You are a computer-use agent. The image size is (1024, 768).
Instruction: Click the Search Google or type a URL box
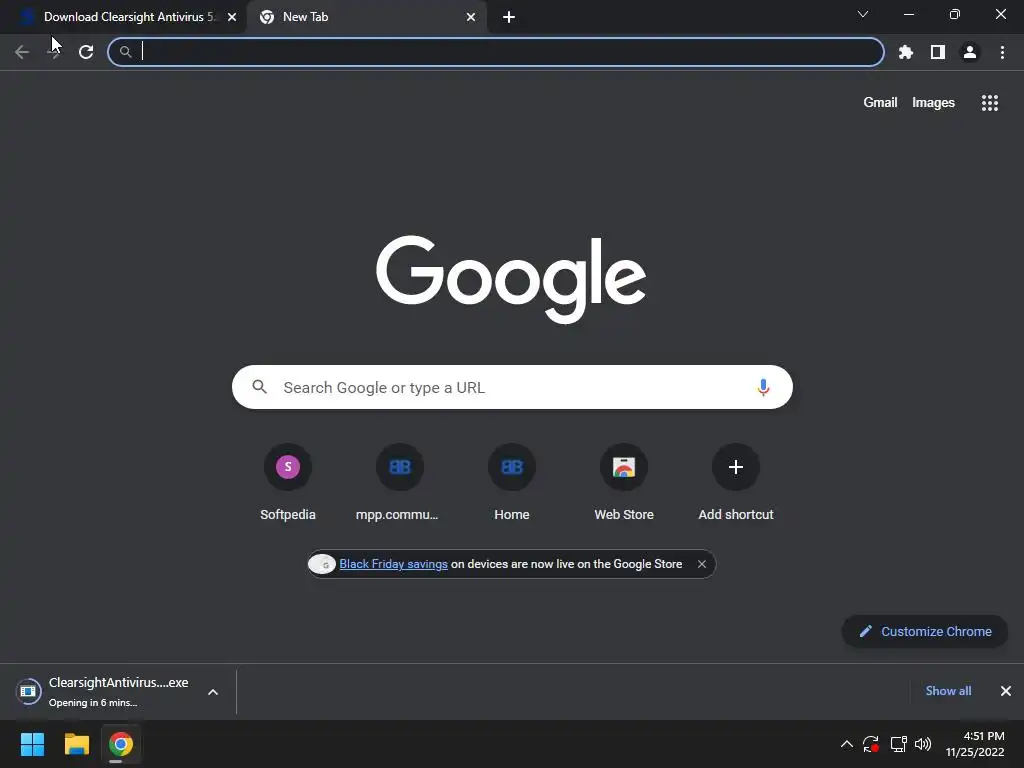click(x=512, y=387)
